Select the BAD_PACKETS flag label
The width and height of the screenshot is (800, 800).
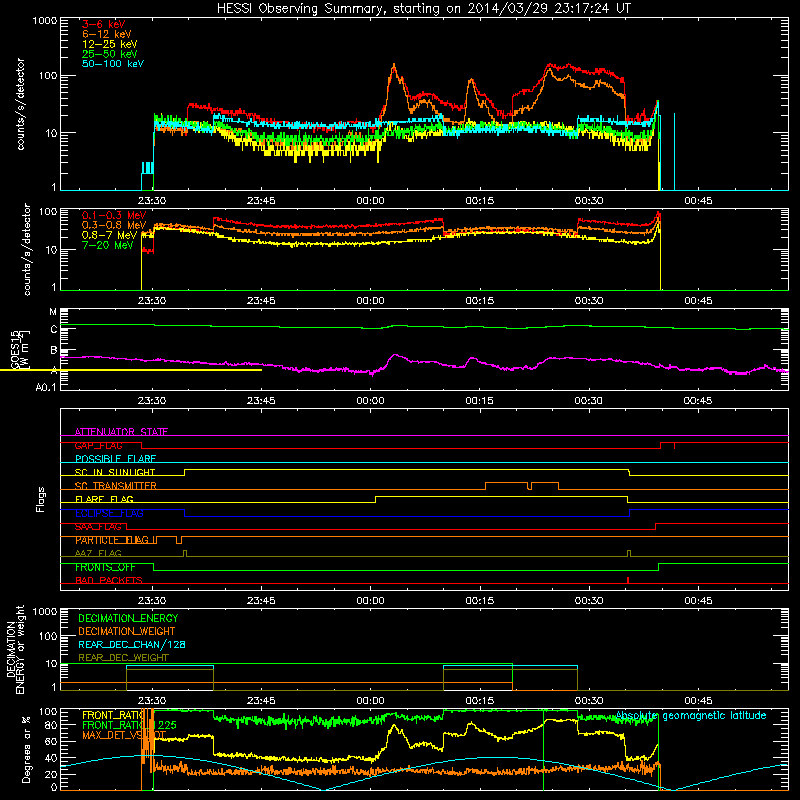coord(109,581)
